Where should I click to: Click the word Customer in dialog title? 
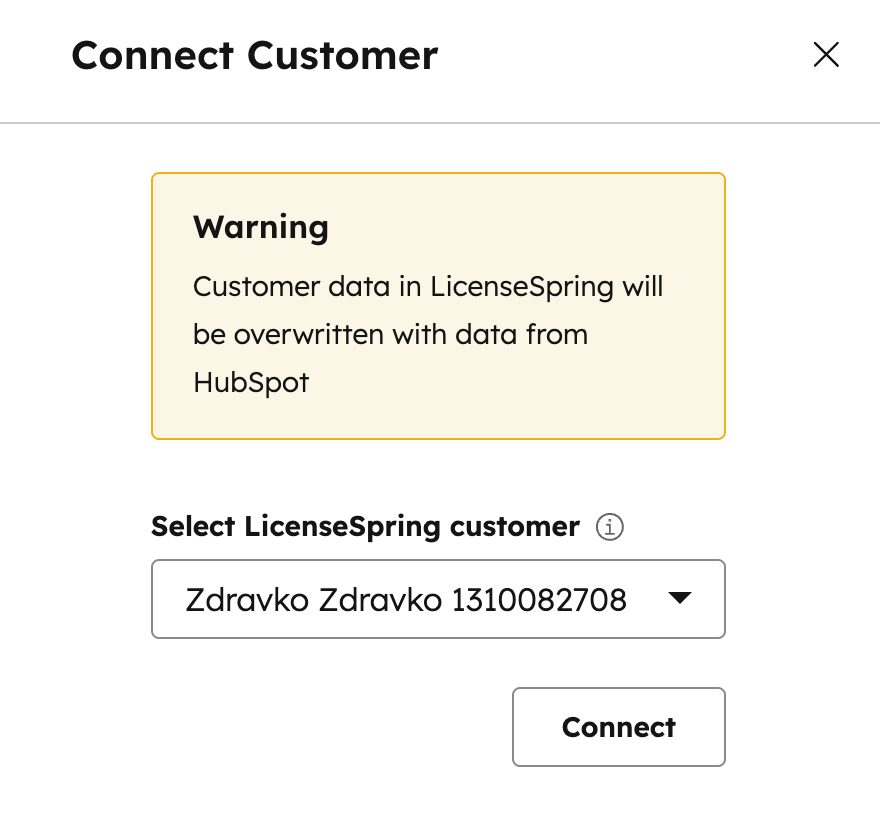click(x=342, y=55)
